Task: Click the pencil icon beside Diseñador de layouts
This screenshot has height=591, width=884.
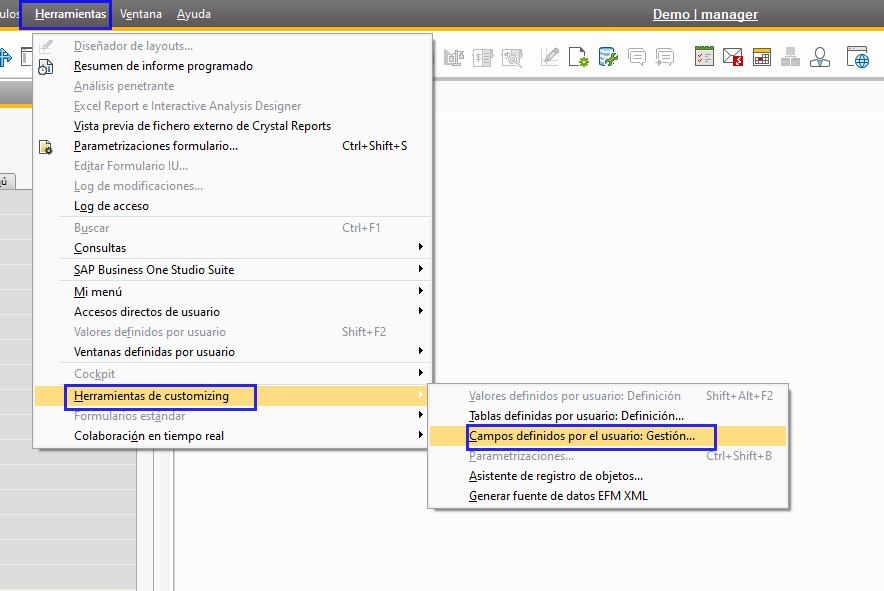Action: (46, 46)
